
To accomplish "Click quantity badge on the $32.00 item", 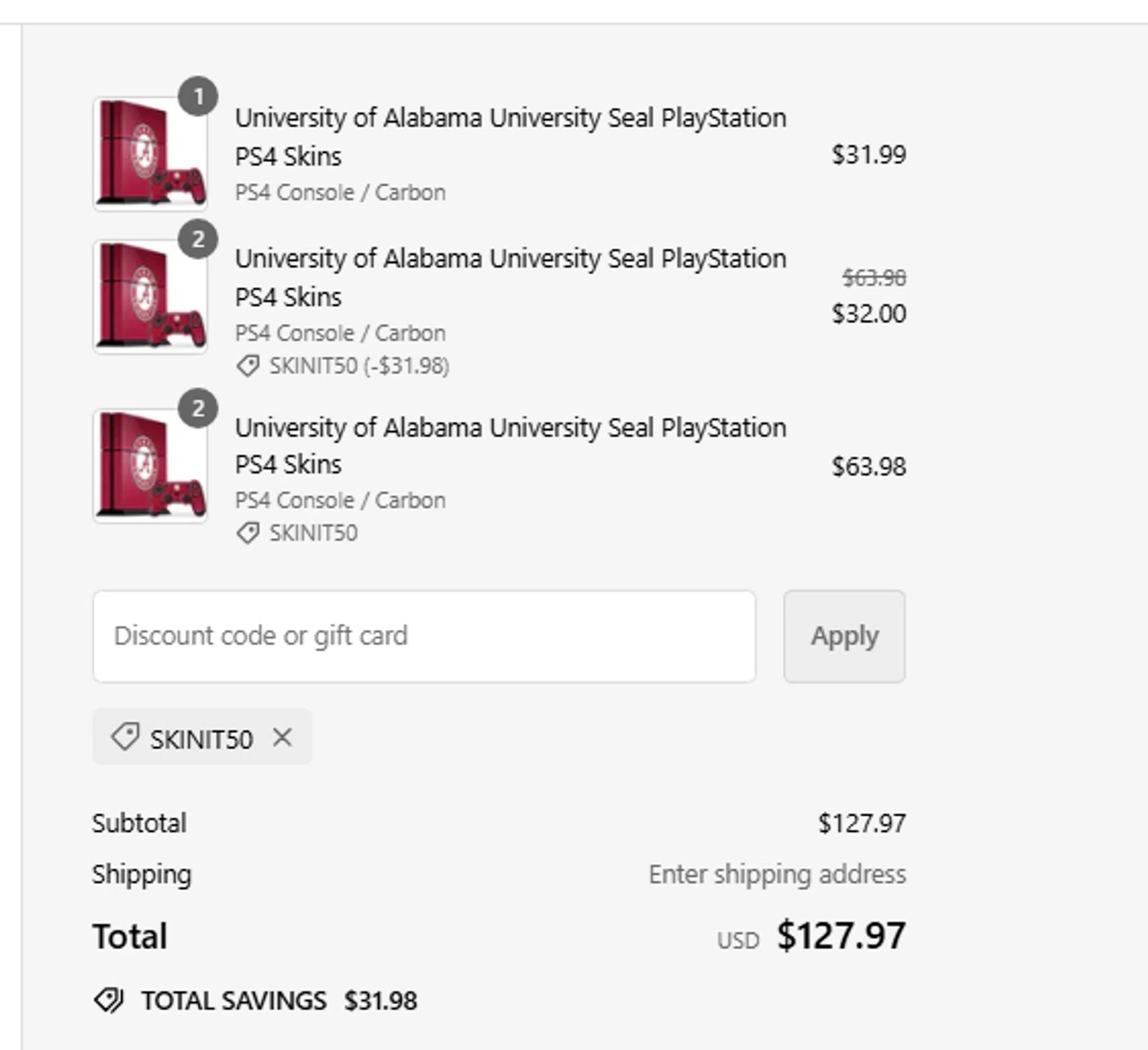I will coord(198,240).
